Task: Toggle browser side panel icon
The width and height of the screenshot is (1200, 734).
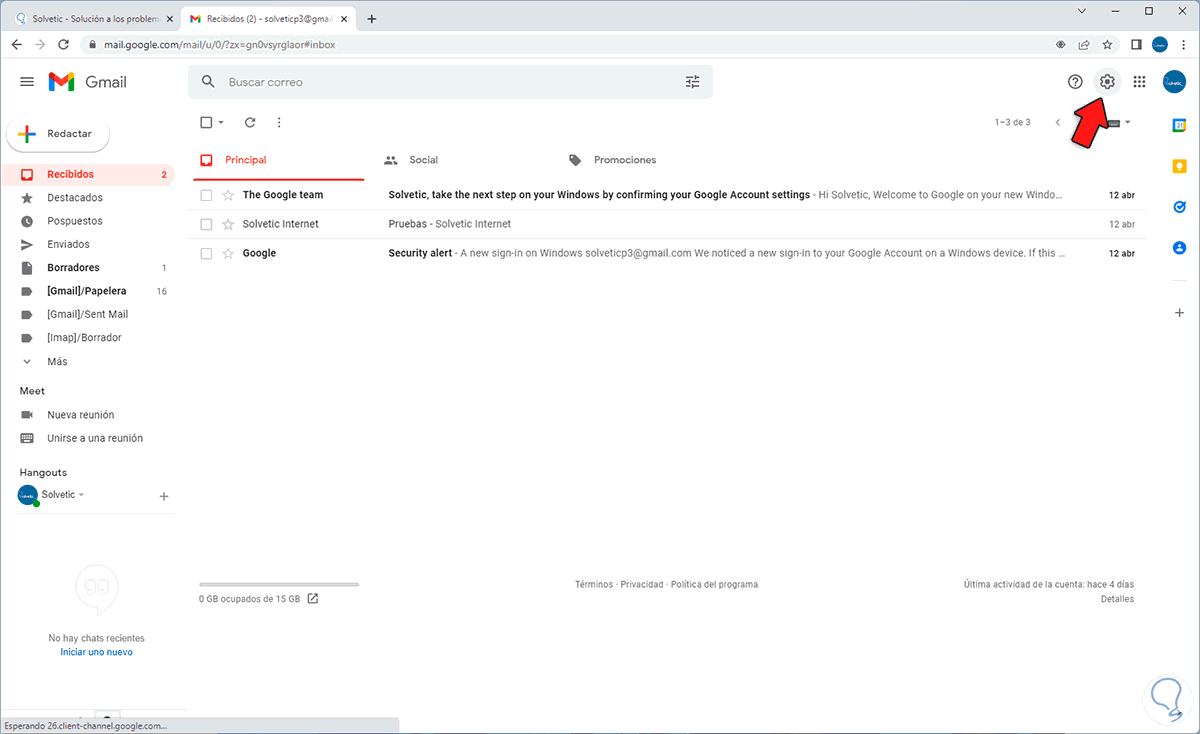Action: coord(1136,45)
